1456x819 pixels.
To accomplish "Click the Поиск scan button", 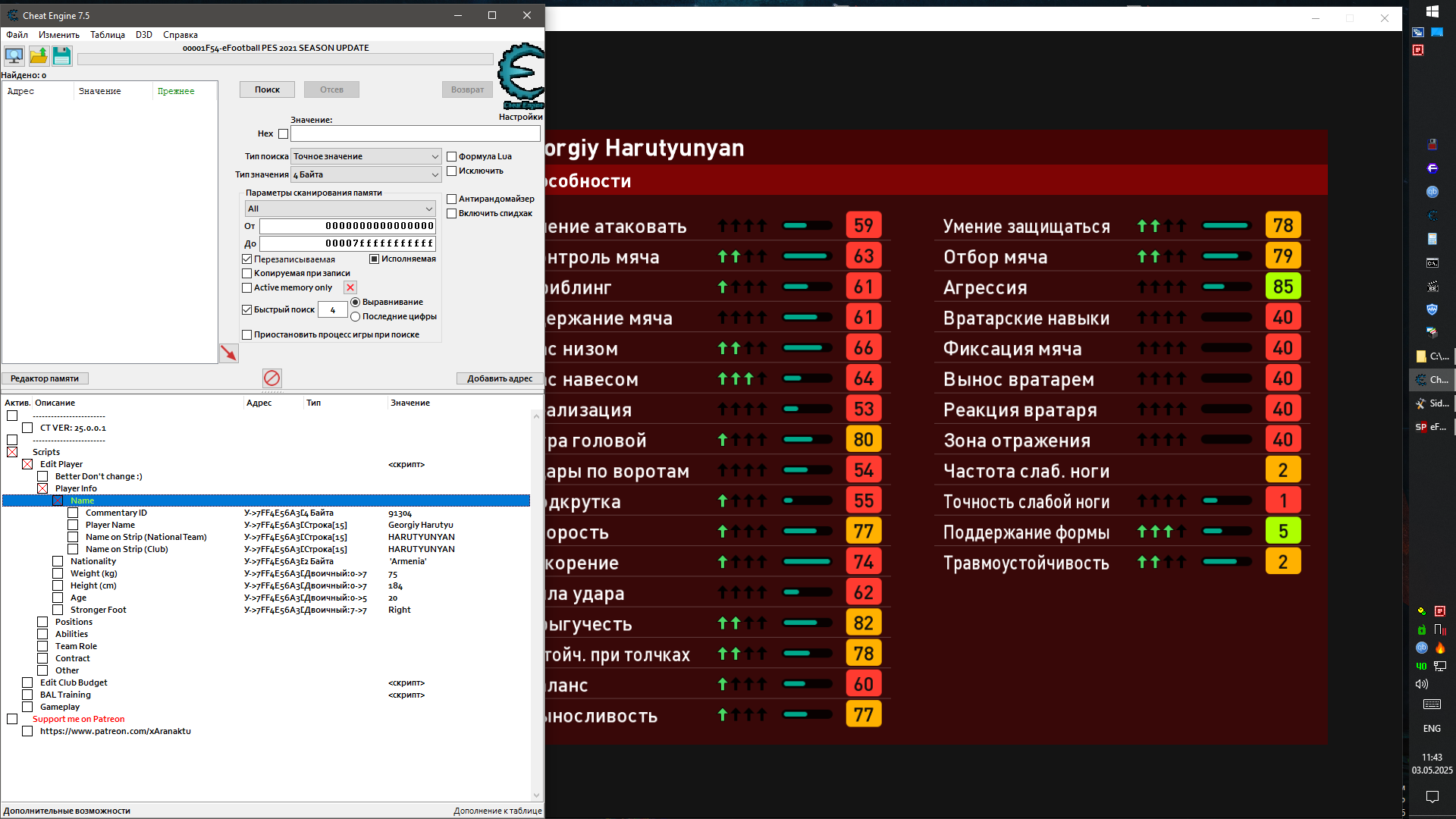I will point(267,89).
